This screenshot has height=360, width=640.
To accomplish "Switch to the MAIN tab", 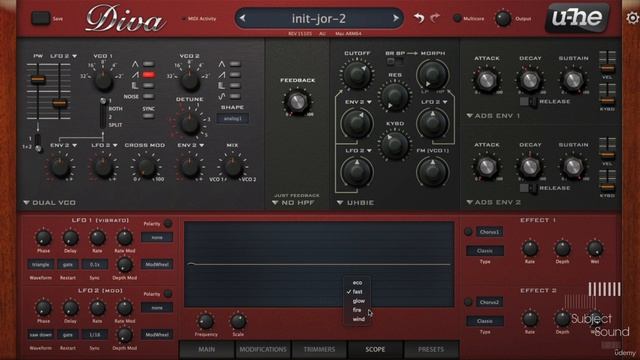I will coord(207,349).
